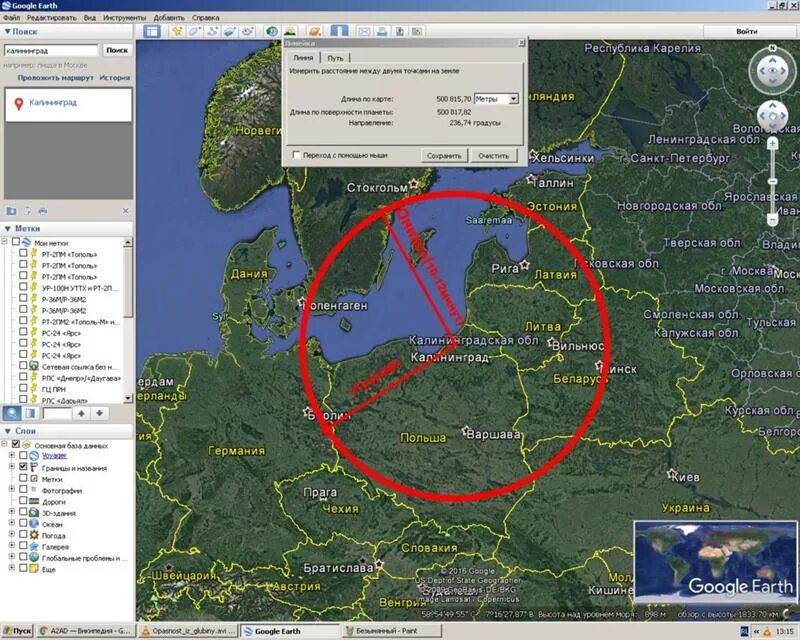The width and height of the screenshot is (800, 640).
Task: Open the История link
Action: tap(115, 78)
